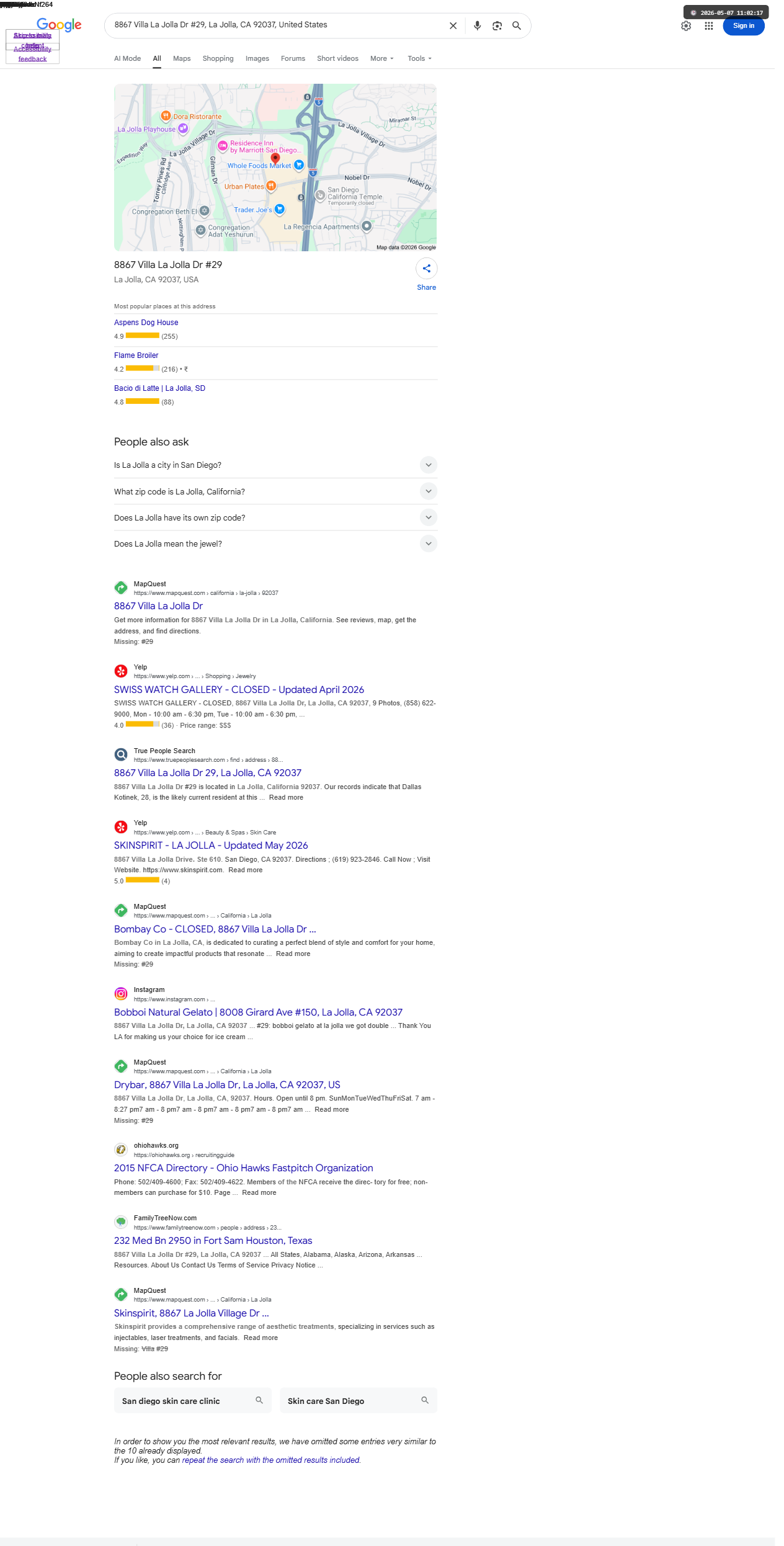Click the Accessibility feedback link
The image size is (784, 1546).
(x=32, y=54)
